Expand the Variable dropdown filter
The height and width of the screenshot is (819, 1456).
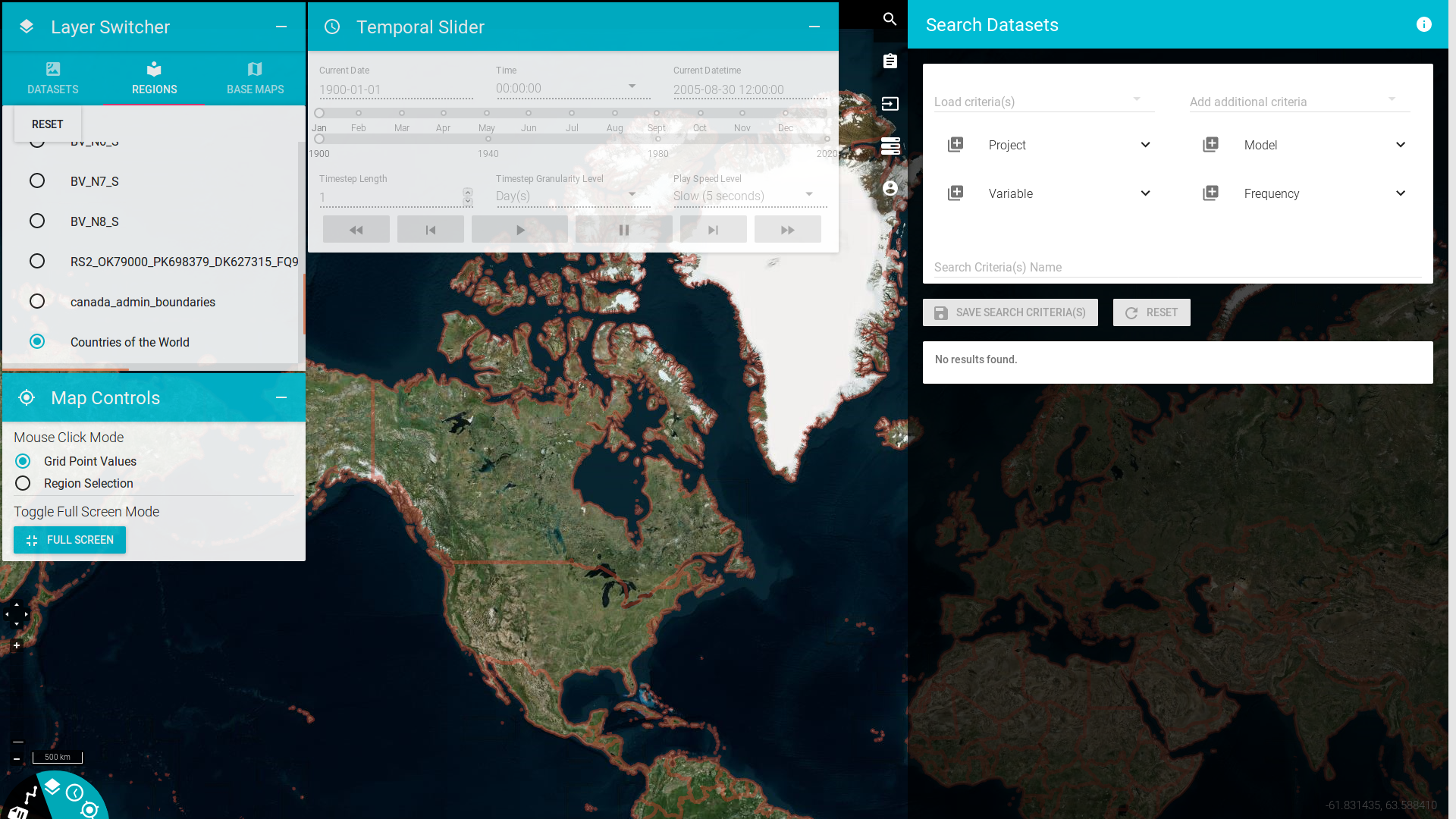(x=1145, y=193)
